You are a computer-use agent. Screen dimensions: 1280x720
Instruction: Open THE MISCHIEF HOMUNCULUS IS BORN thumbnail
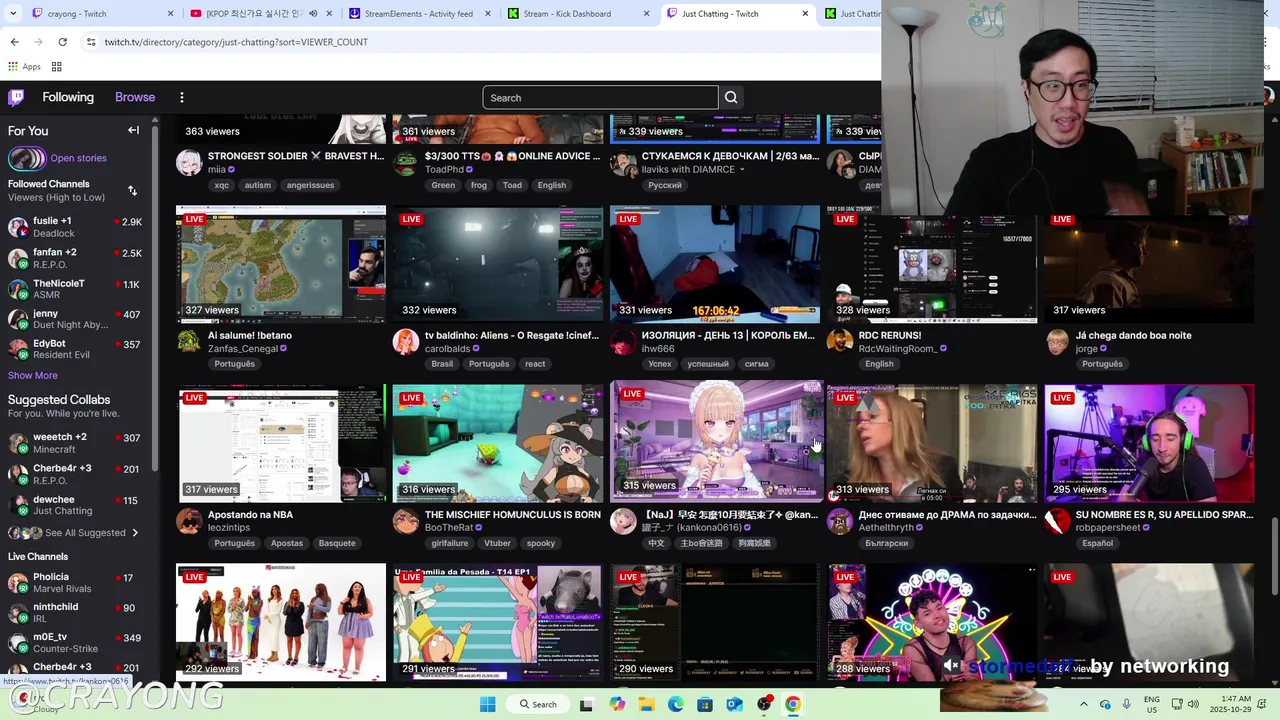pyautogui.click(x=498, y=443)
